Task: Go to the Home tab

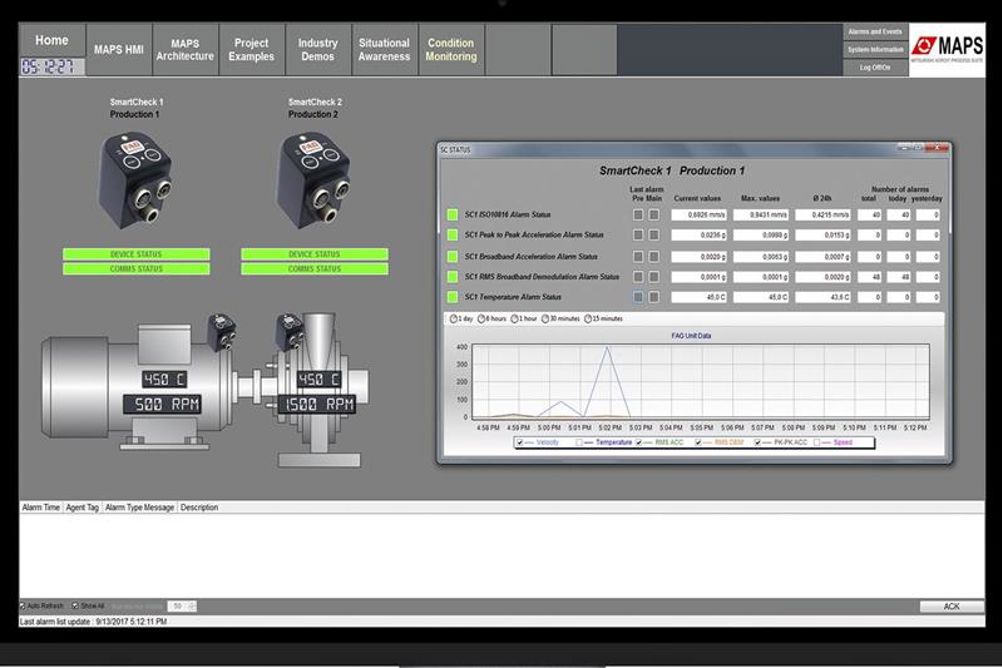Action: tap(52, 40)
